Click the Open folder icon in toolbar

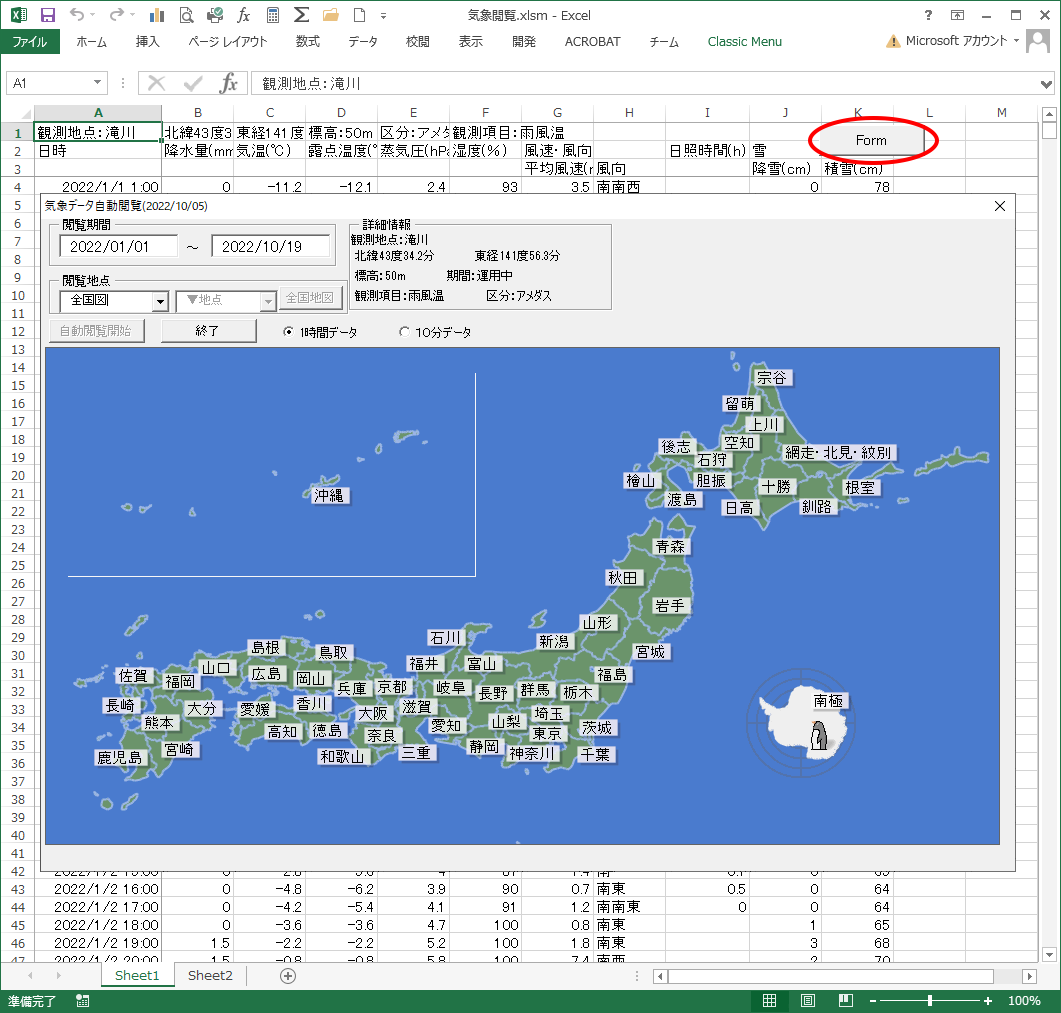click(x=330, y=15)
